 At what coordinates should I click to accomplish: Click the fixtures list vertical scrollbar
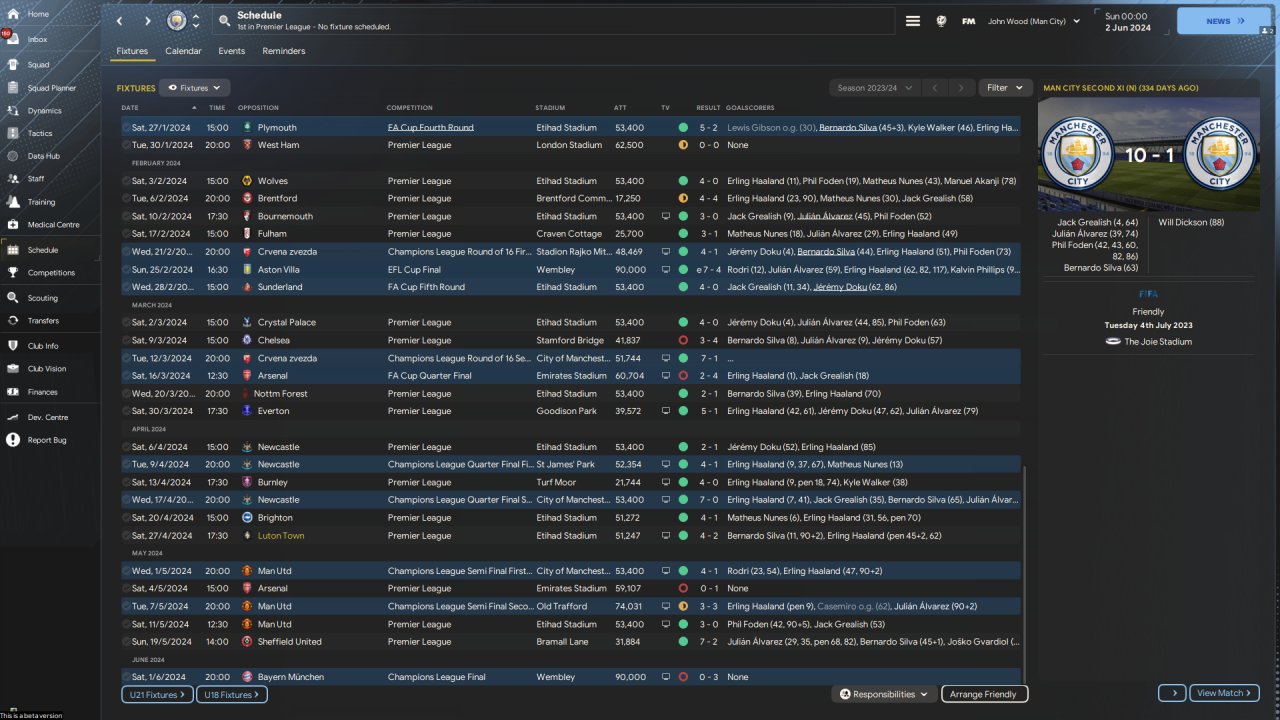(1024, 573)
